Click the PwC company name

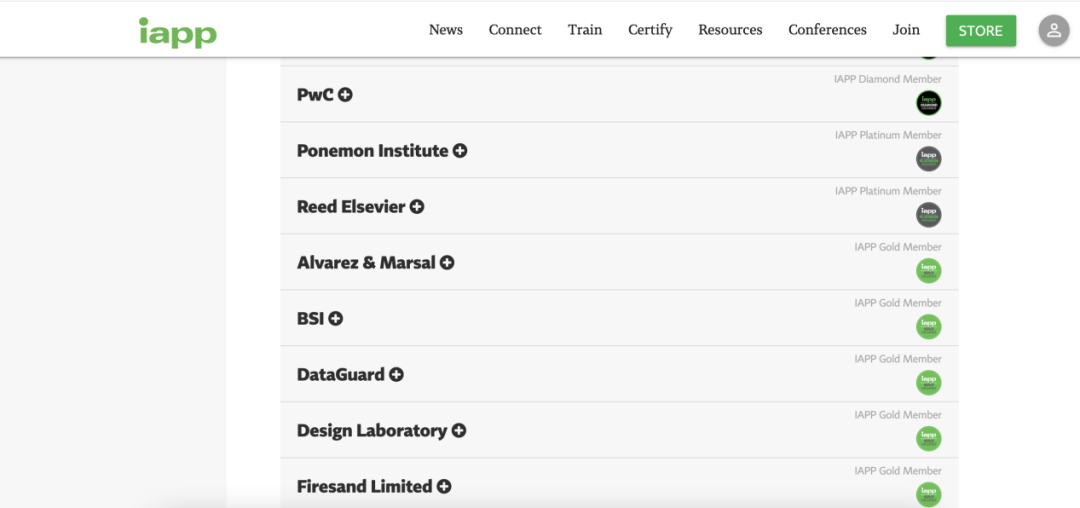pyautogui.click(x=315, y=95)
